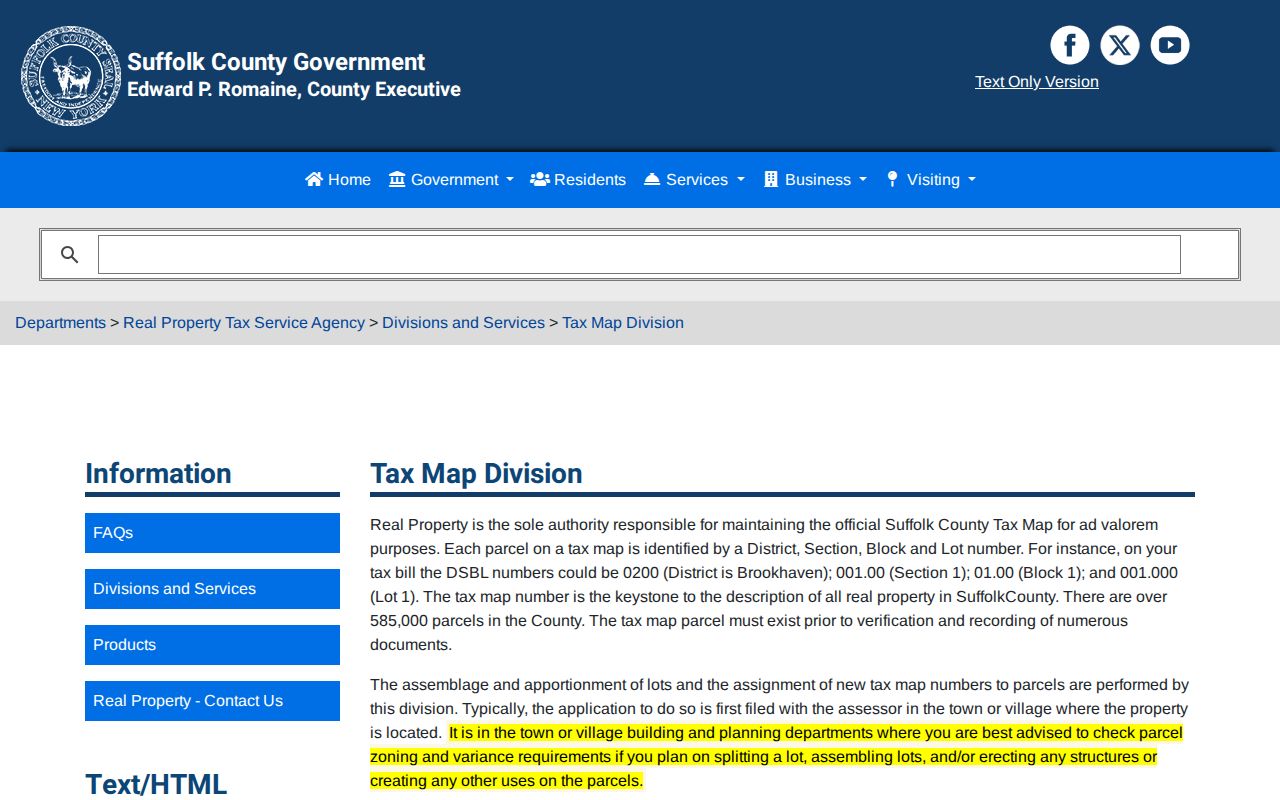Click the site search text field
1280x800 pixels.
(639, 255)
